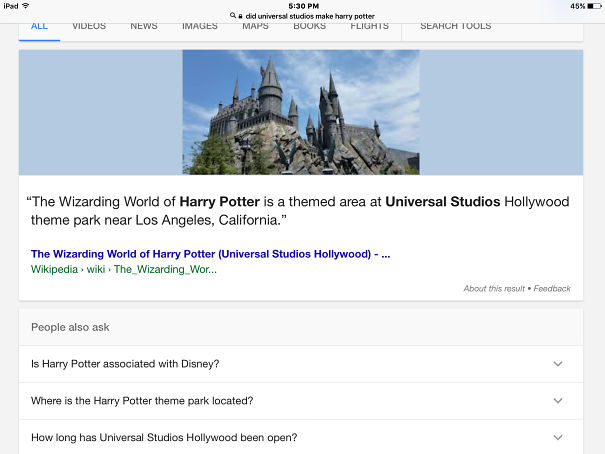Send Feedback on featured snippet
Image resolution: width=605 pixels, height=454 pixels.
click(x=552, y=289)
